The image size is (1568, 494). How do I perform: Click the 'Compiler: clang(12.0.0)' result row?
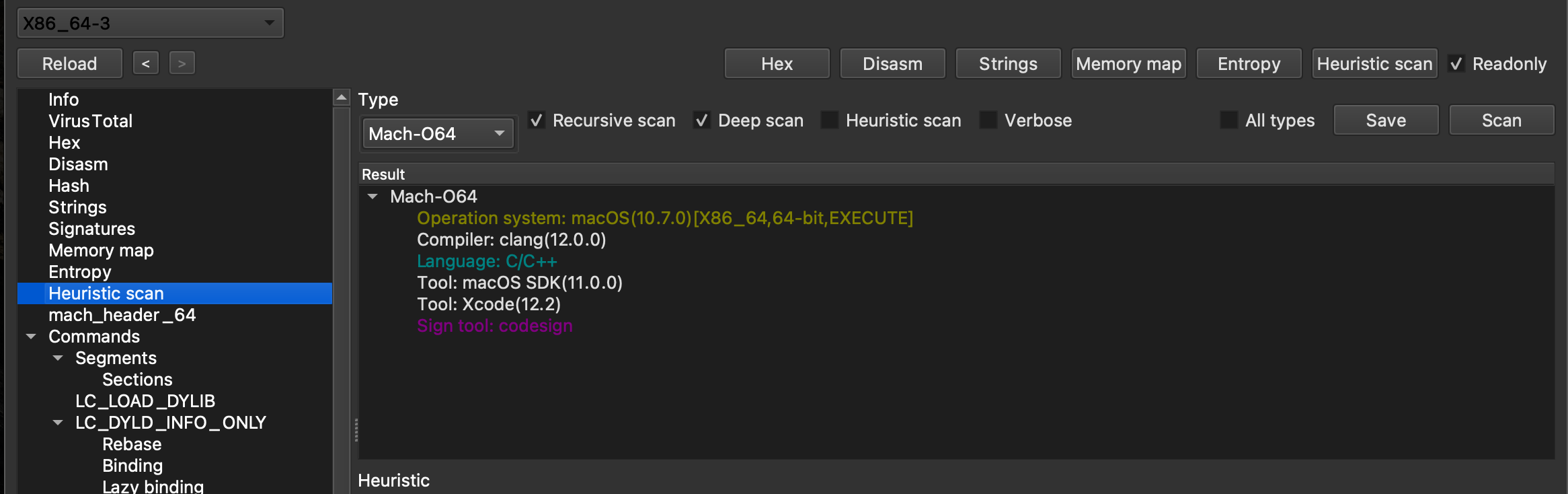tap(511, 240)
